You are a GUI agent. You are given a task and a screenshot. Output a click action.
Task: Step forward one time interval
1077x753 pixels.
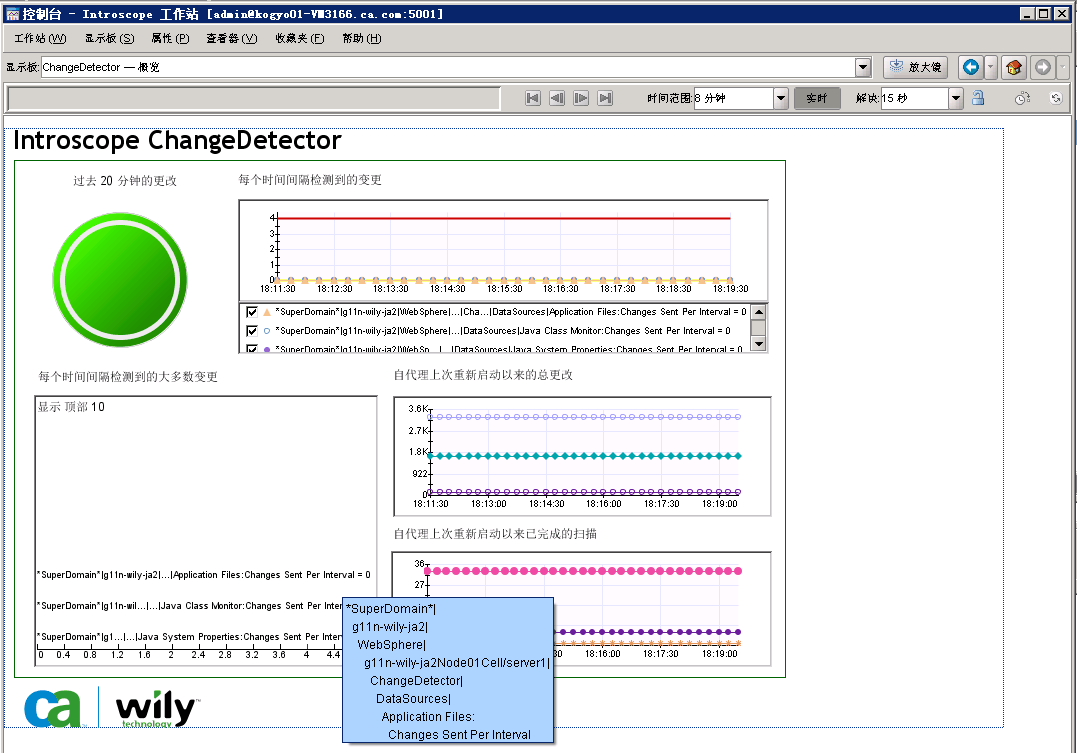(581, 98)
